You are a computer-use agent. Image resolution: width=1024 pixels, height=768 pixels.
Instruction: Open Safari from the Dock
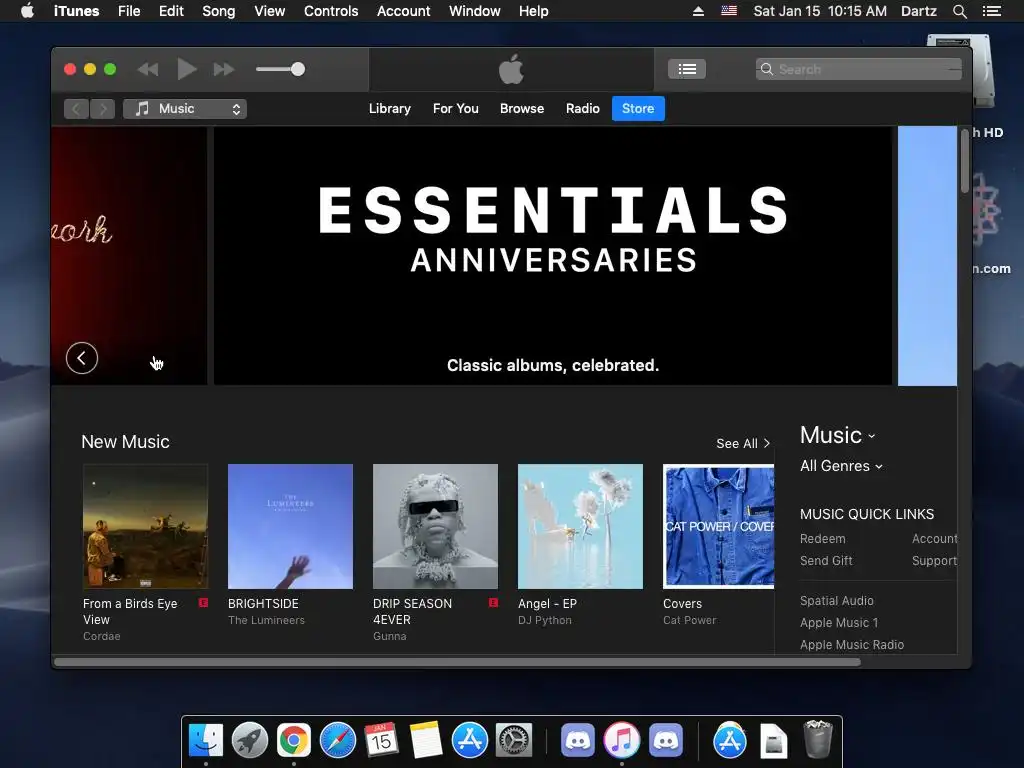pyautogui.click(x=338, y=740)
